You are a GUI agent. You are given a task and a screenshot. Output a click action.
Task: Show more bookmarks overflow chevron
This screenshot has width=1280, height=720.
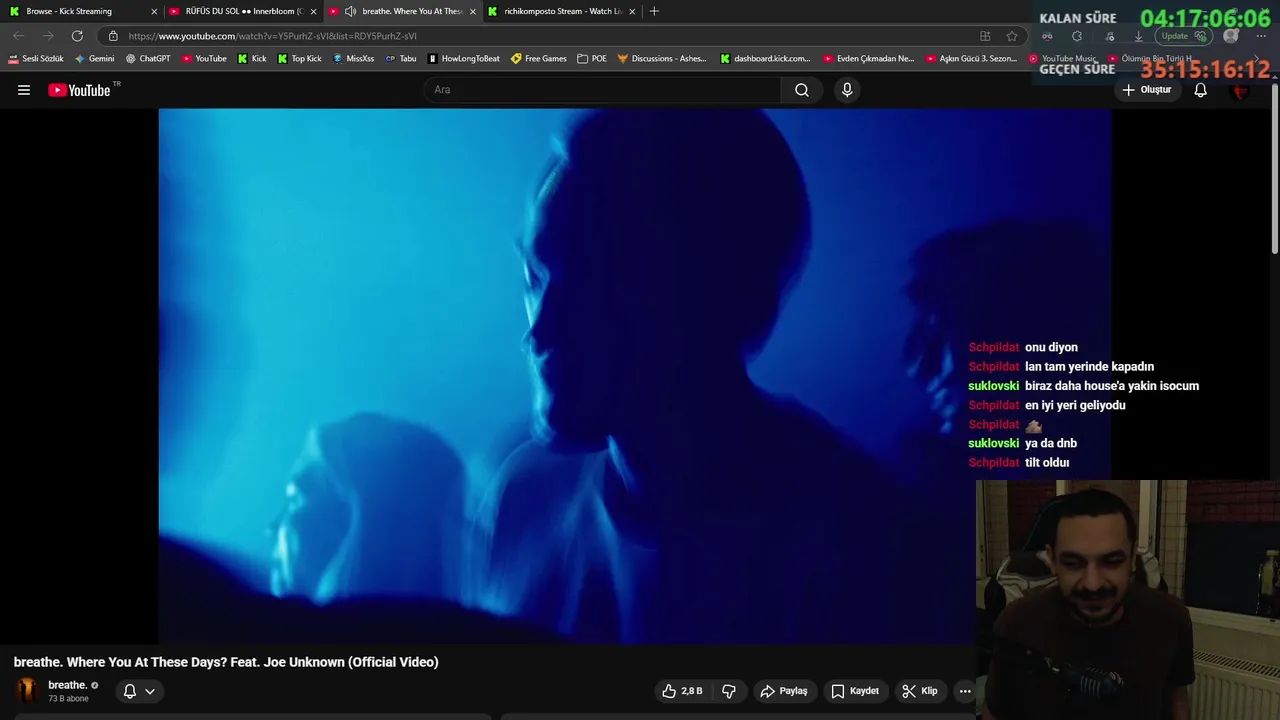(x=1257, y=59)
